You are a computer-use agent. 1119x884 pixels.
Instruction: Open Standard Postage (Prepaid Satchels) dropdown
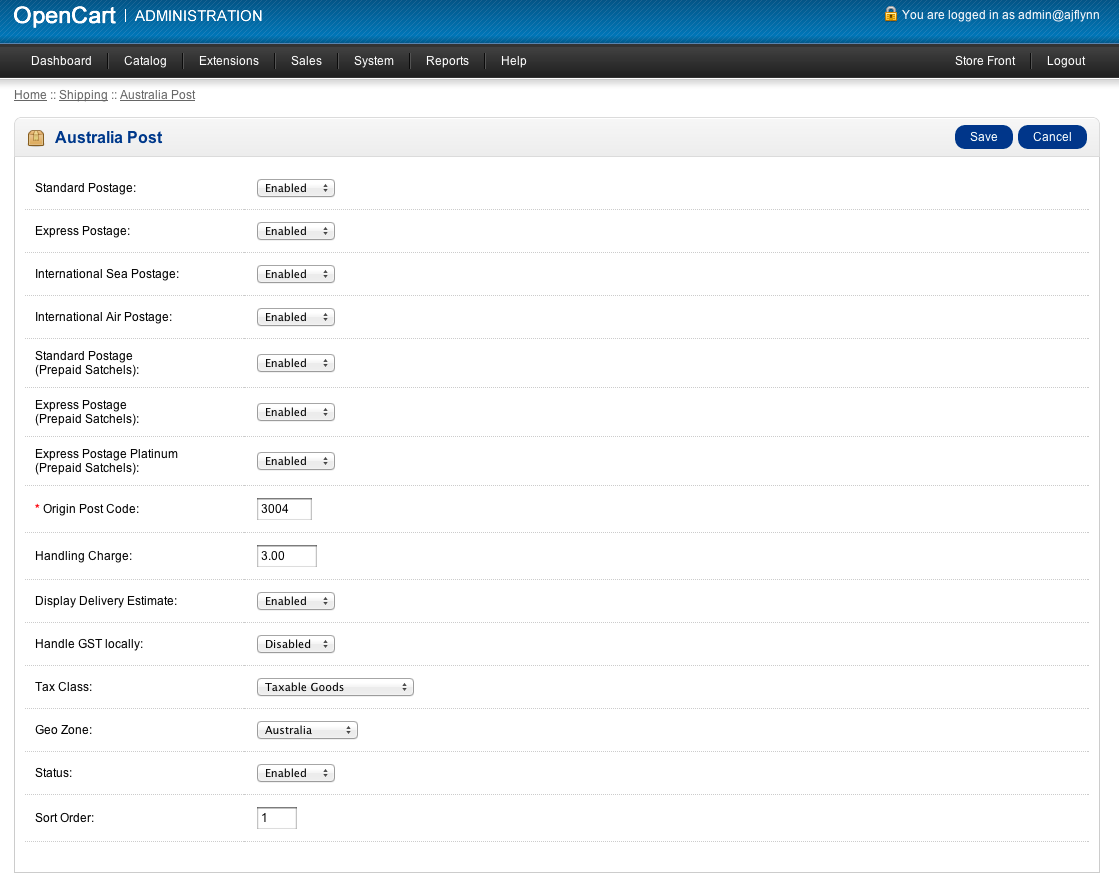(295, 363)
